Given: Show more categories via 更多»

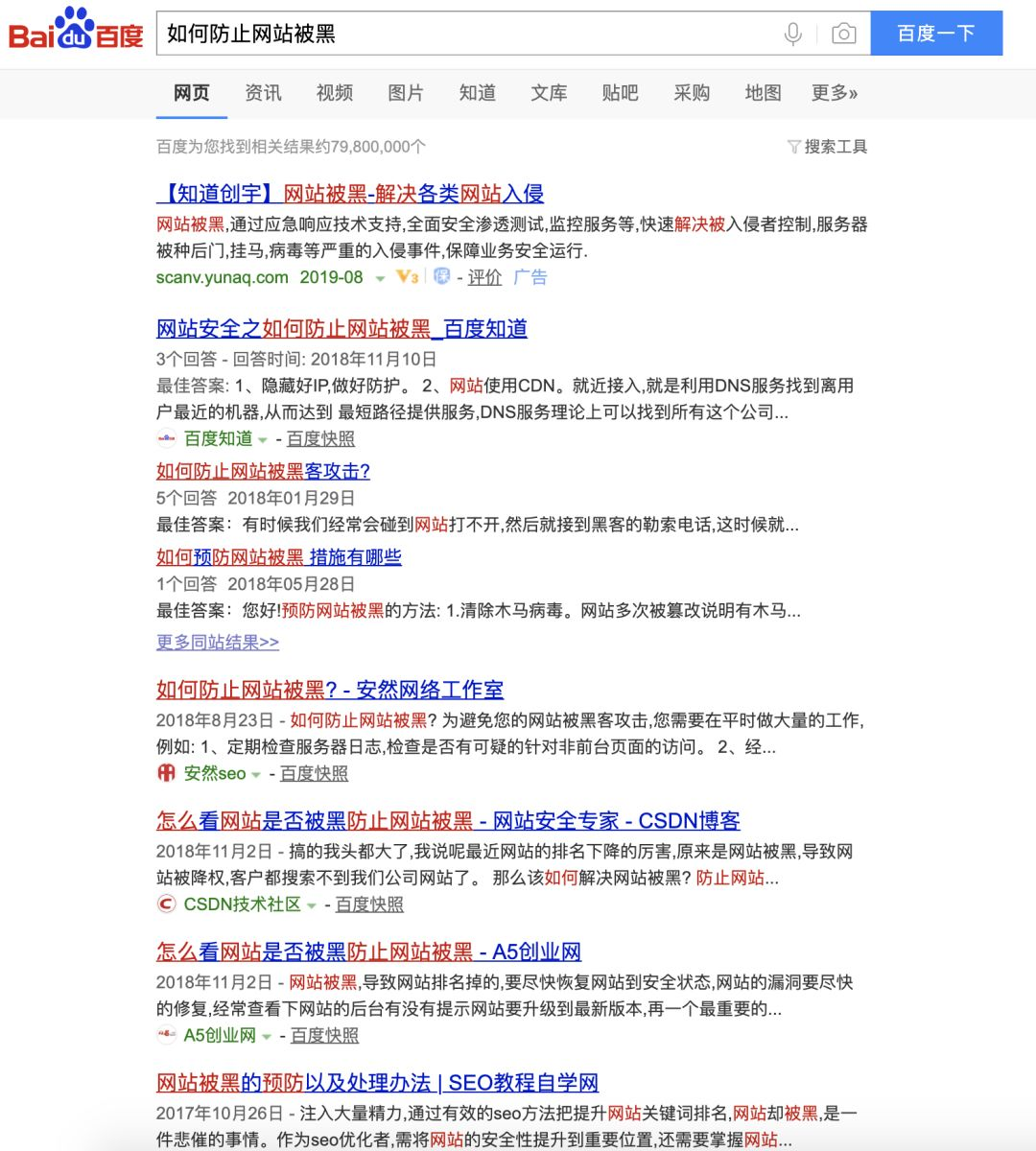Looking at the screenshot, I should click(834, 93).
